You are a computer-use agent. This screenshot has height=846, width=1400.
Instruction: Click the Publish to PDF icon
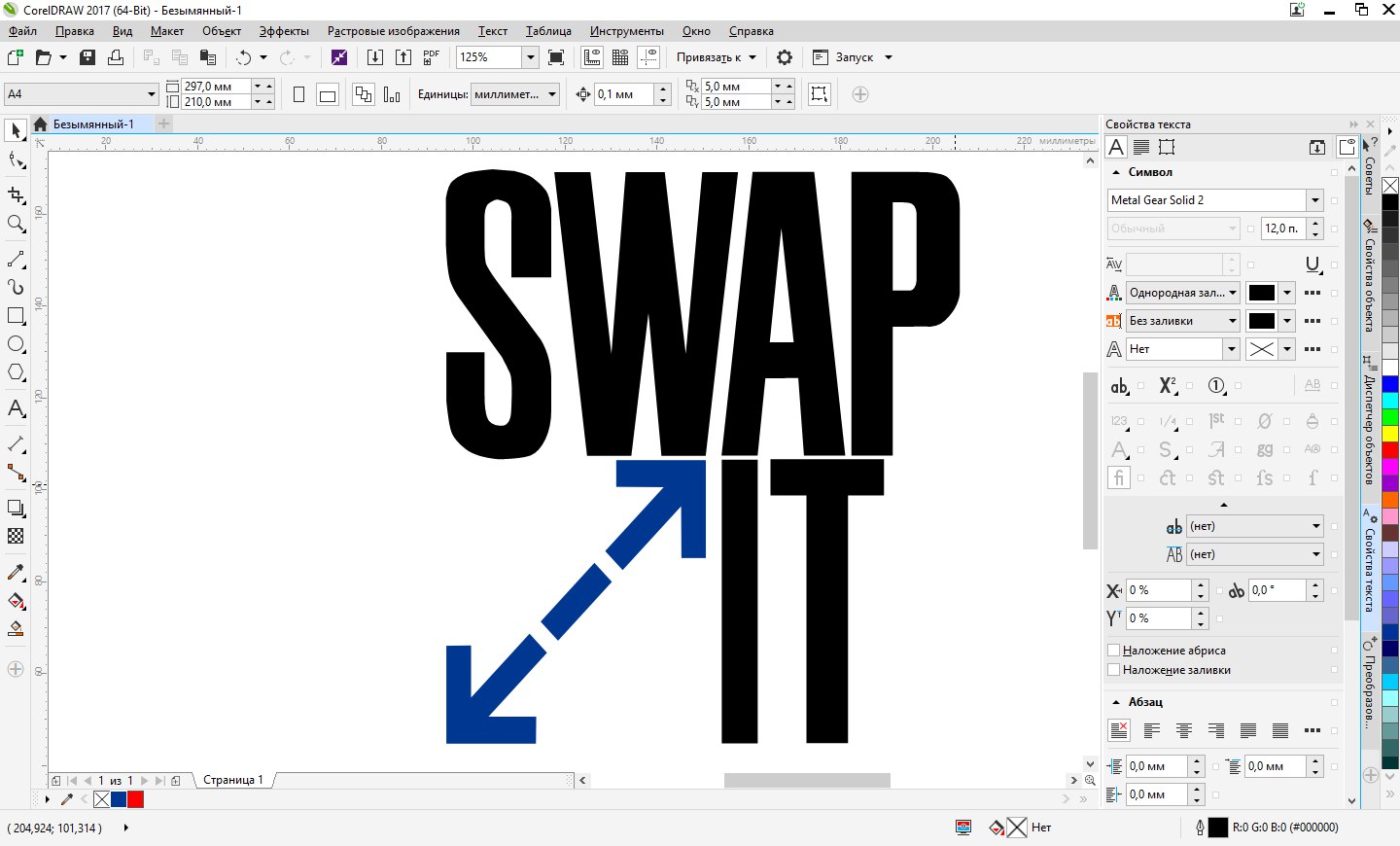[x=432, y=57]
